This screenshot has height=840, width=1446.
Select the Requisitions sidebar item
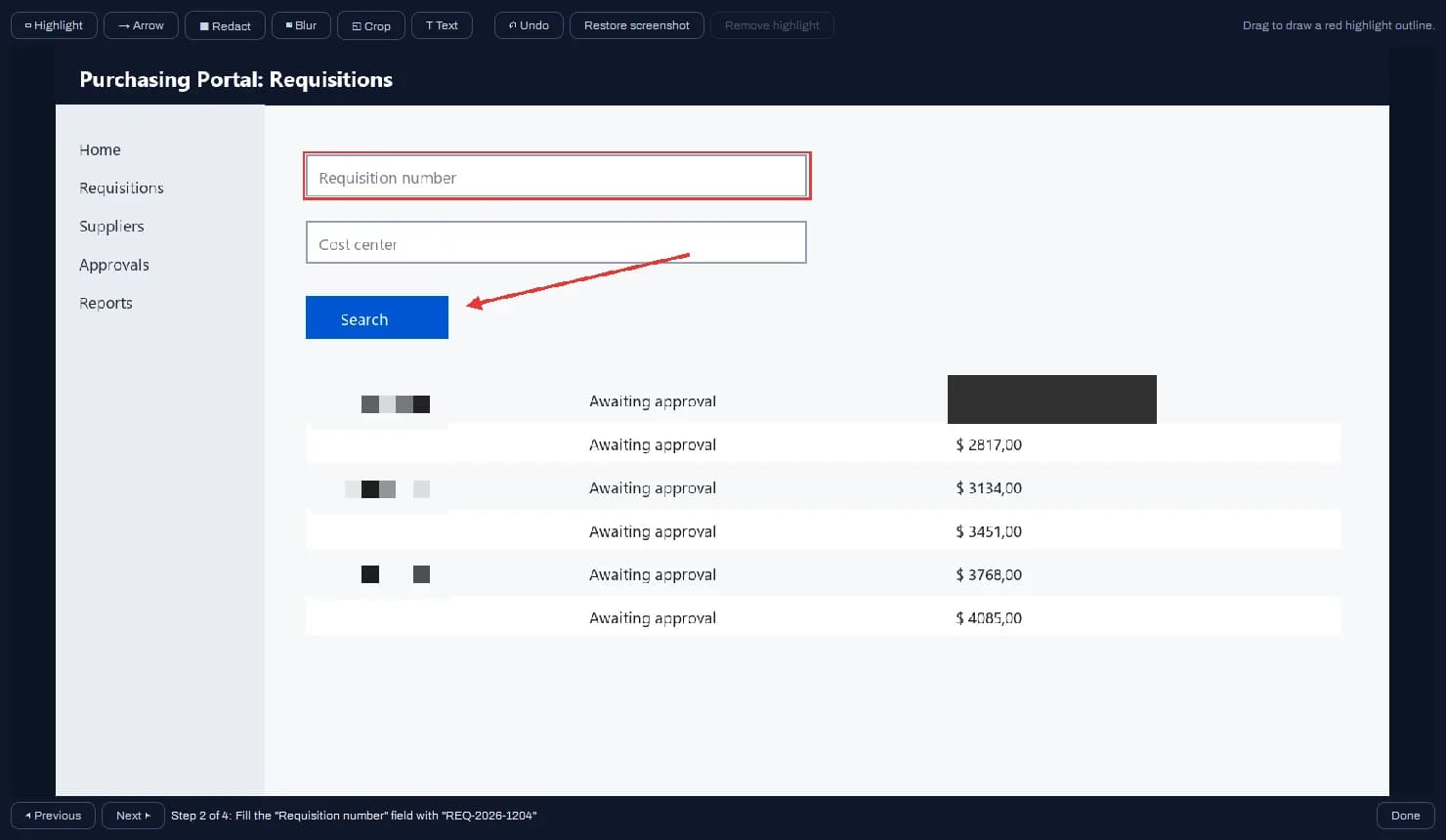[x=121, y=188]
